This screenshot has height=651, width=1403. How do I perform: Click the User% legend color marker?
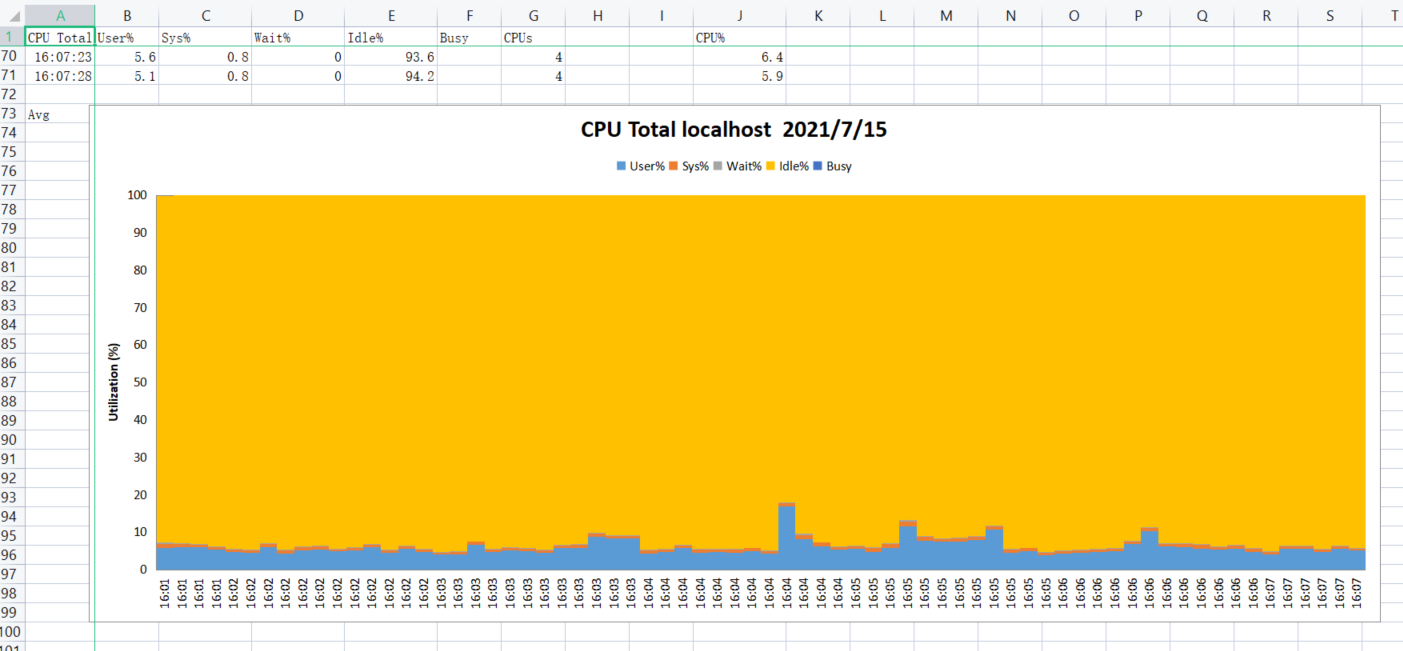[622, 167]
